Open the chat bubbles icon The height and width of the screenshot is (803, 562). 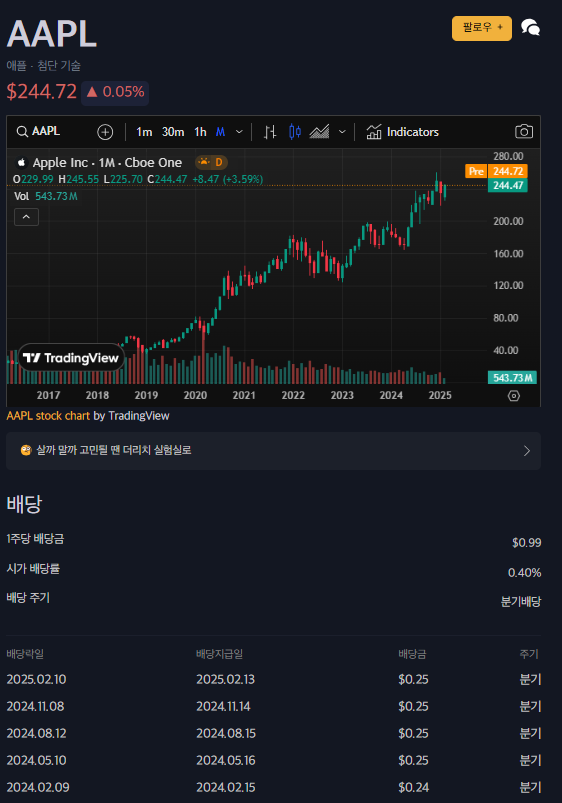point(530,27)
